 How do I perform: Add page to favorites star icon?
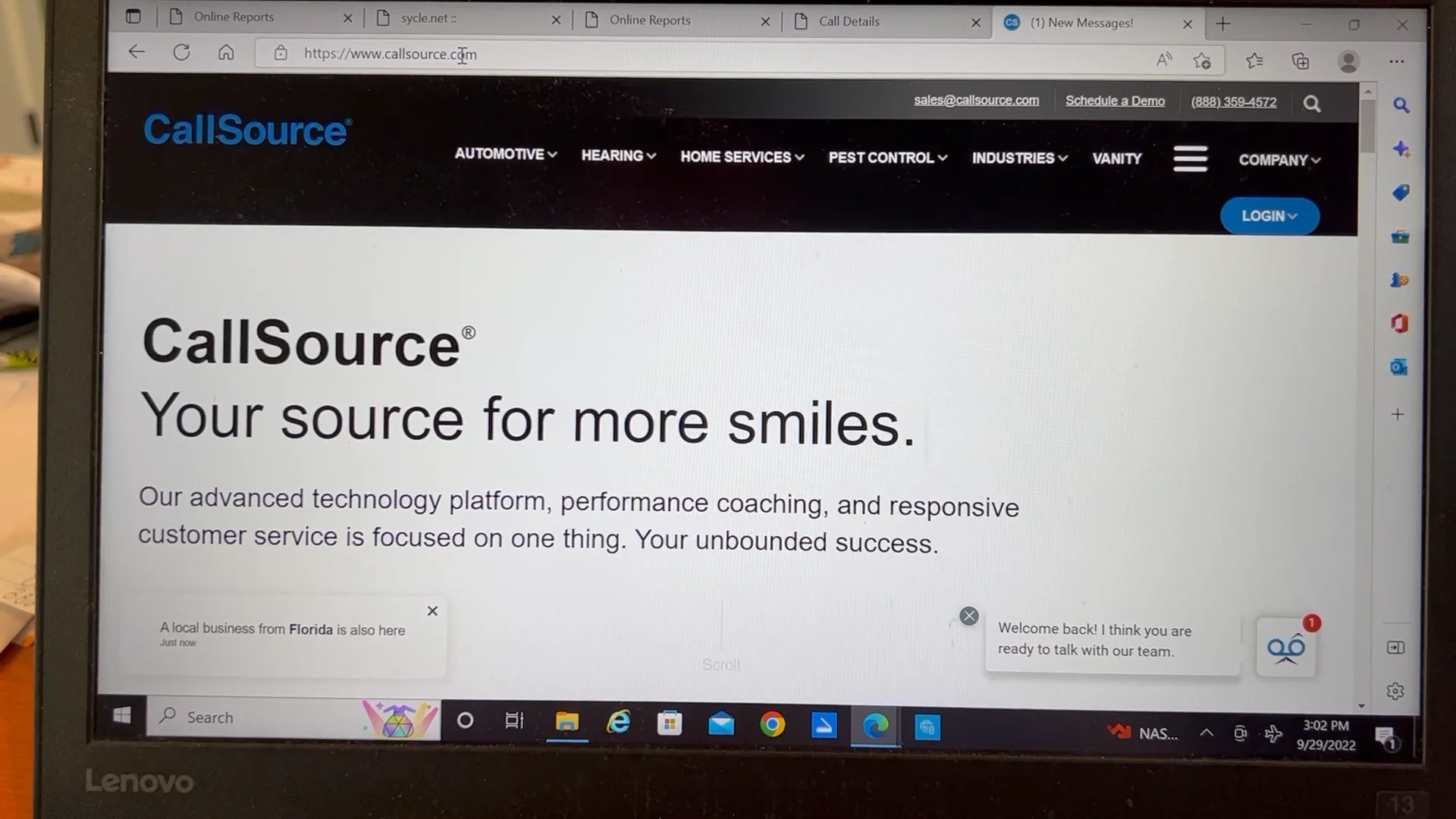[x=1202, y=61]
